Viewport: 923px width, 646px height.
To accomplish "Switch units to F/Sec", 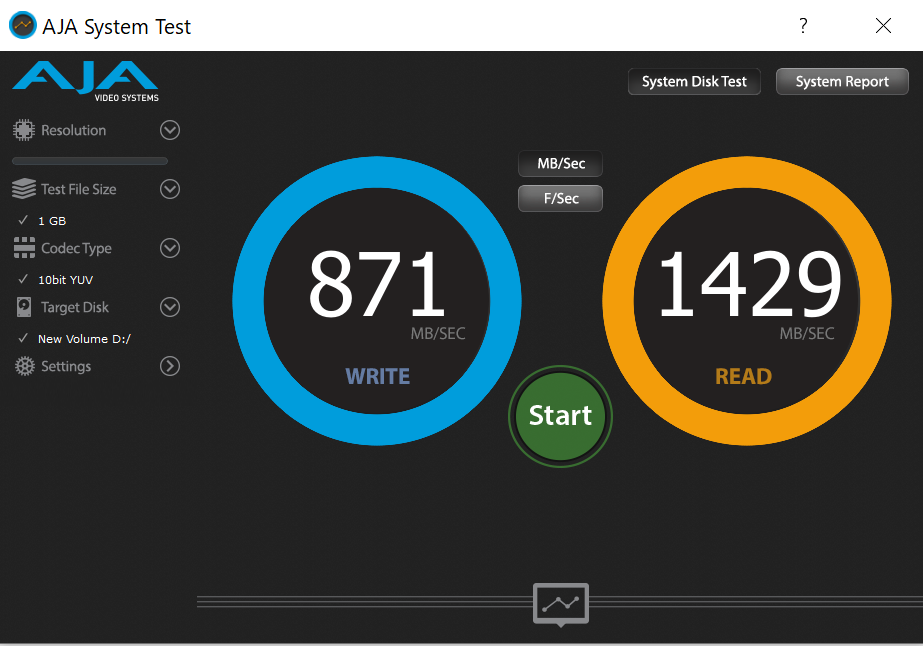I will 560,198.
